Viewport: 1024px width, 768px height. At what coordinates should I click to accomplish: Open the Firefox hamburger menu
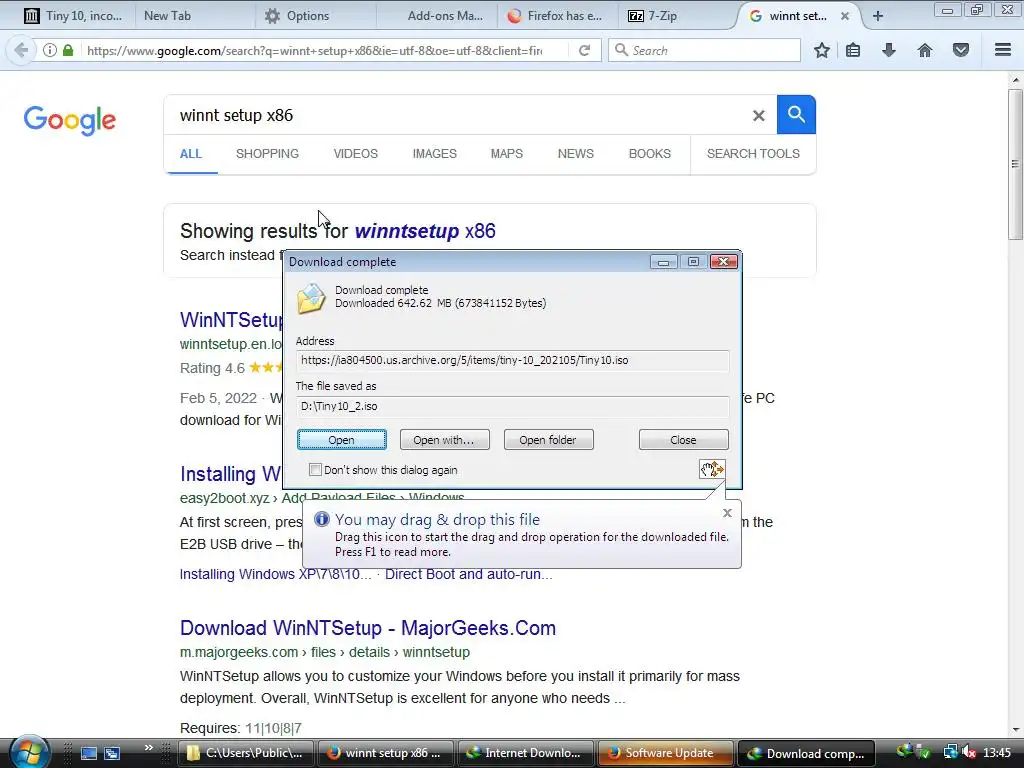(1003, 50)
